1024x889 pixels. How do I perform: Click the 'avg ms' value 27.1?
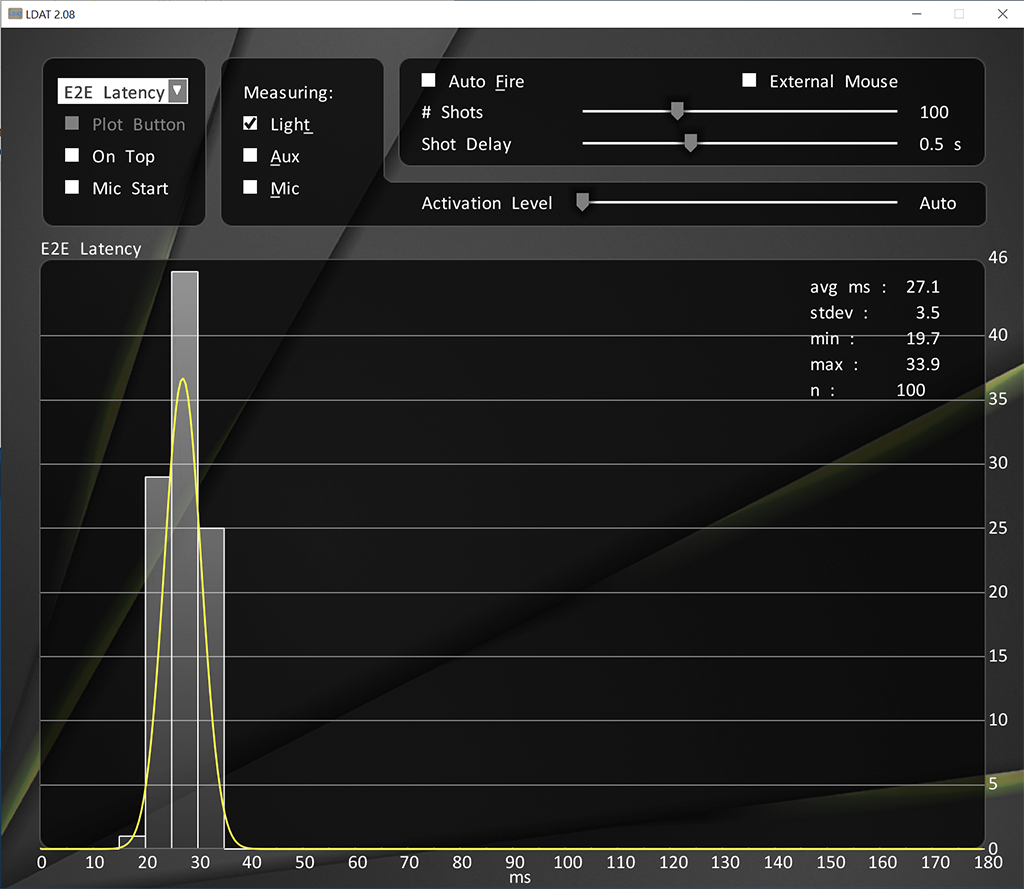pyautogui.click(x=923, y=287)
